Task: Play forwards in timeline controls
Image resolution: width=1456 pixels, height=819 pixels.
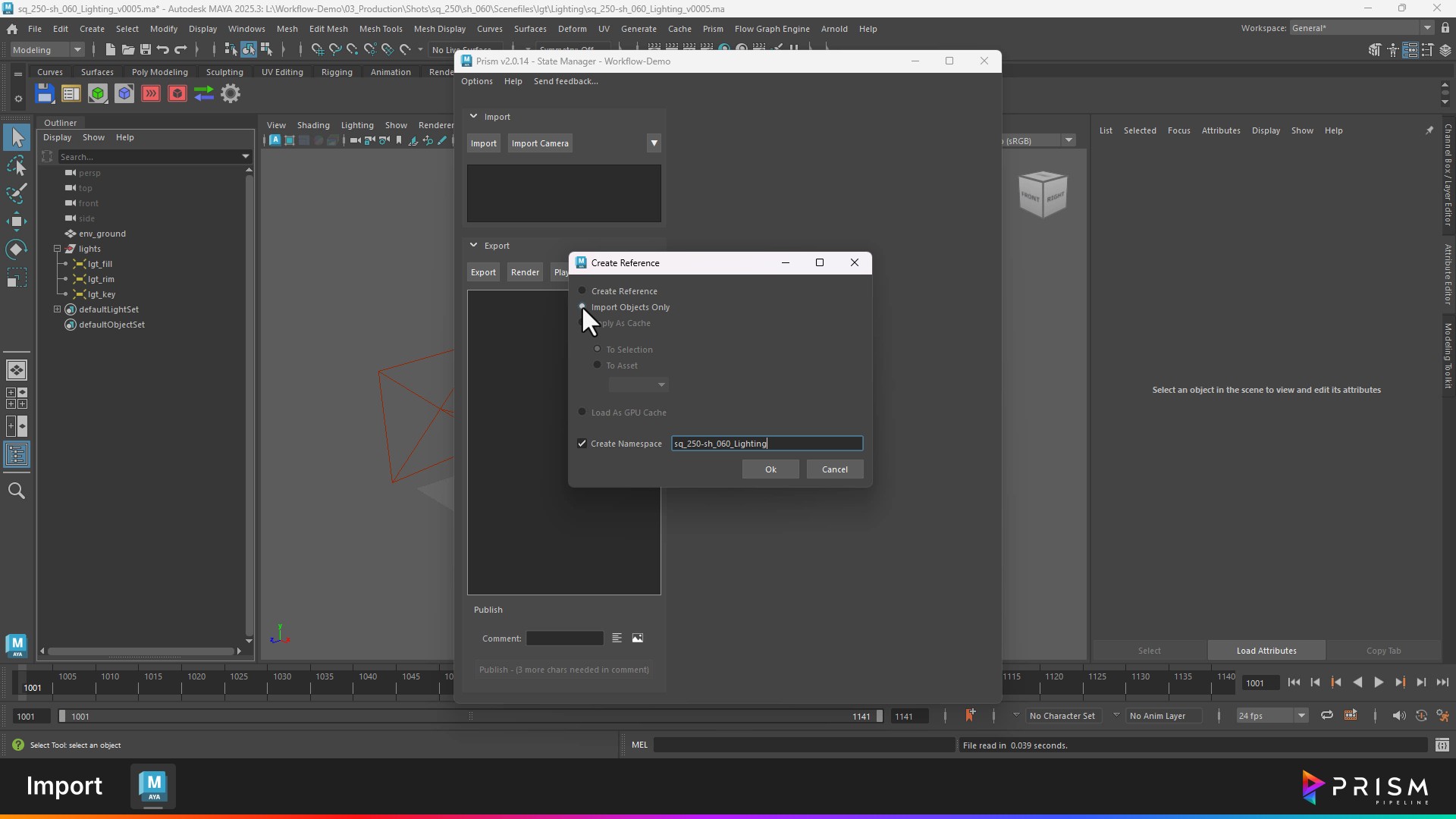Action: pos(1379,682)
